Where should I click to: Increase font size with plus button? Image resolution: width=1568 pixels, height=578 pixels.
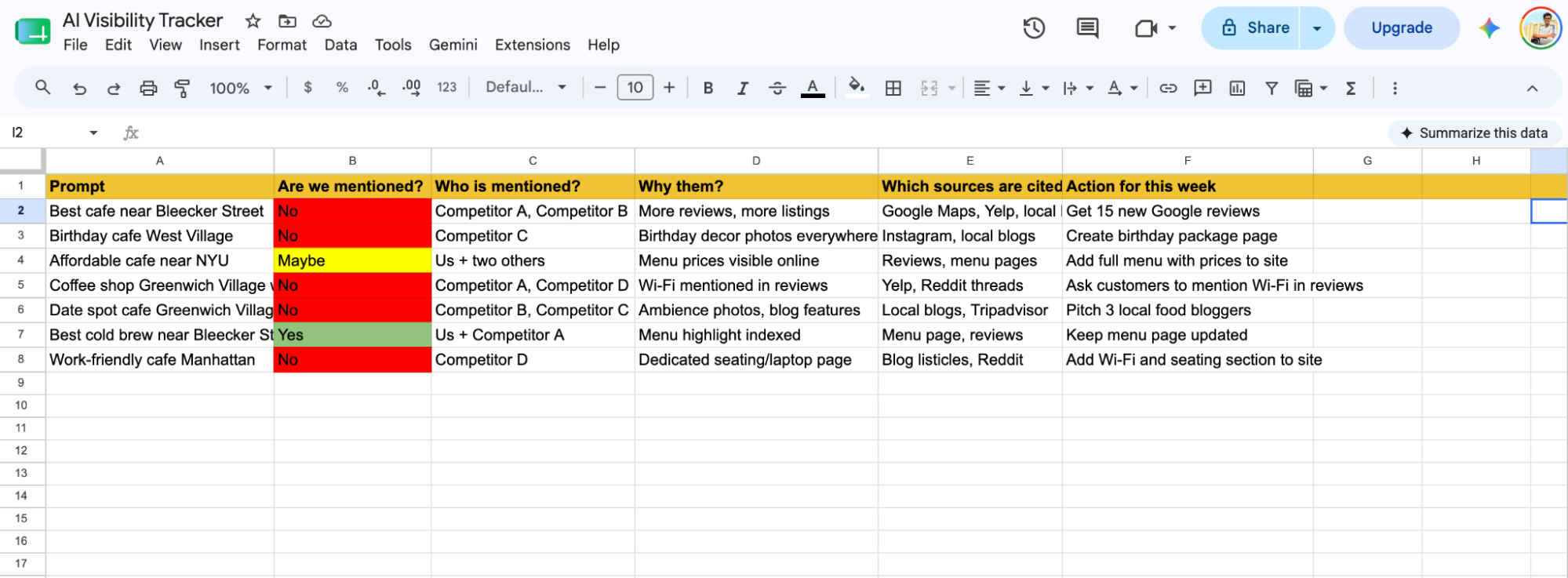(x=669, y=88)
